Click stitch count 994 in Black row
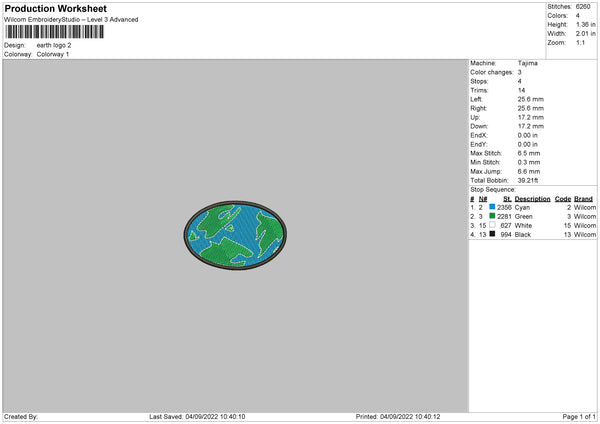 pyautogui.click(x=506, y=235)
